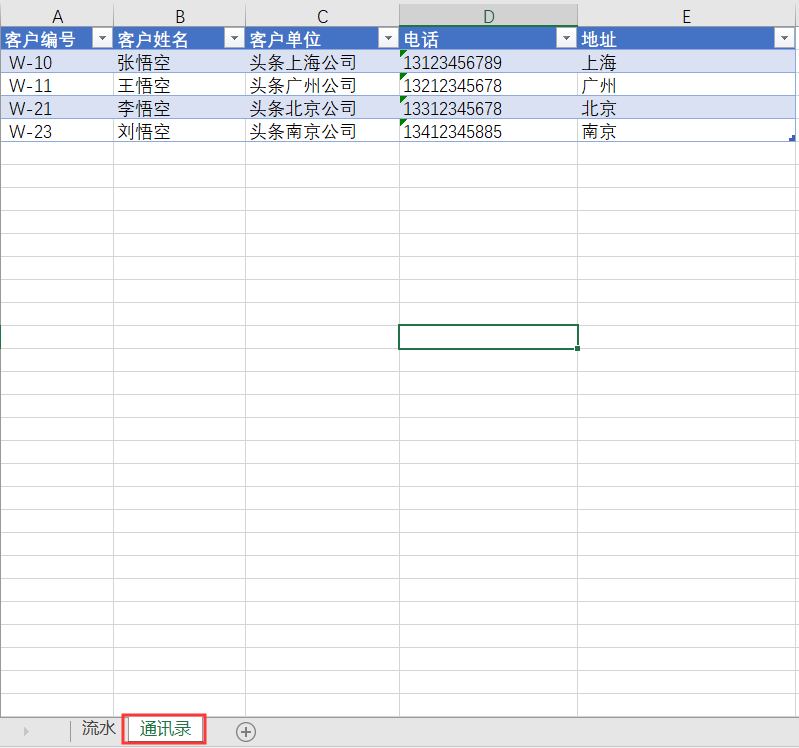Click the 南京 address cell
This screenshot has height=748, width=799.
coord(686,131)
